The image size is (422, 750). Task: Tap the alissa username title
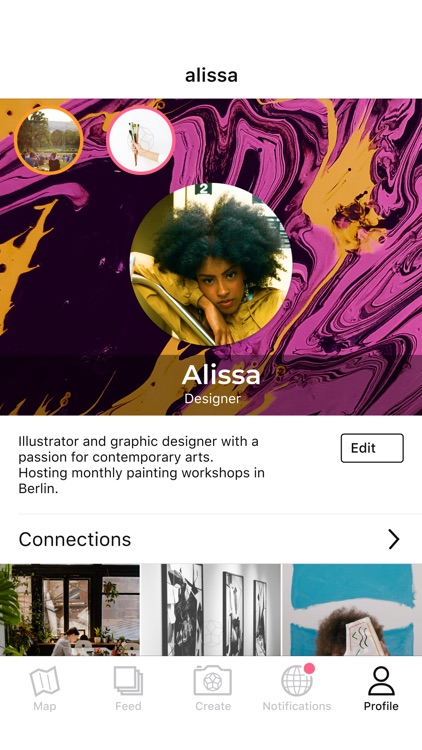tap(211, 75)
